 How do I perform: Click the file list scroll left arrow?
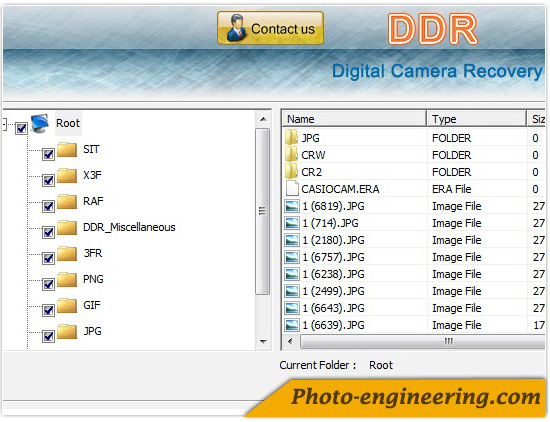[290, 341]
